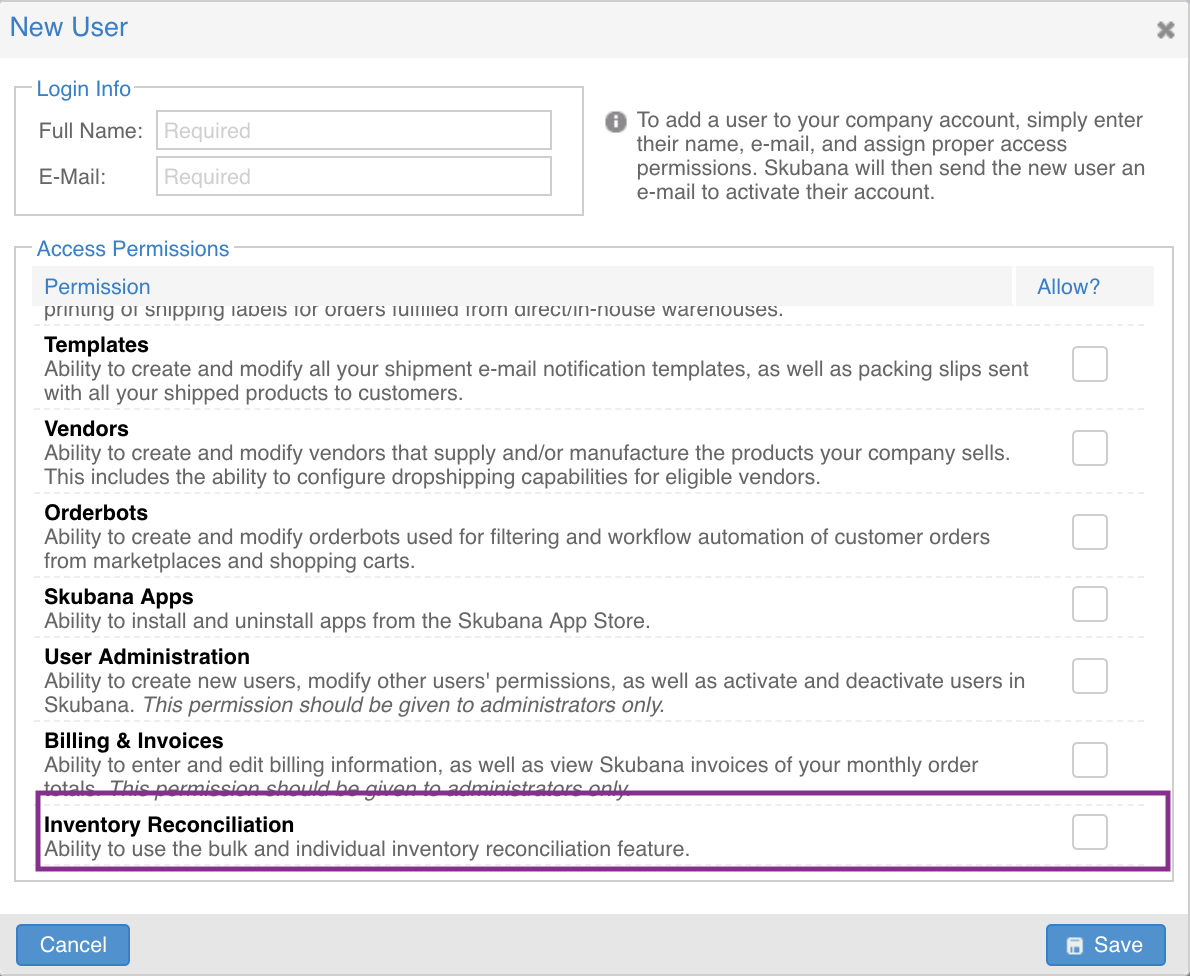Click the Full Name: label
Viewport: 1190px width, 976px height.
(91, 131)
